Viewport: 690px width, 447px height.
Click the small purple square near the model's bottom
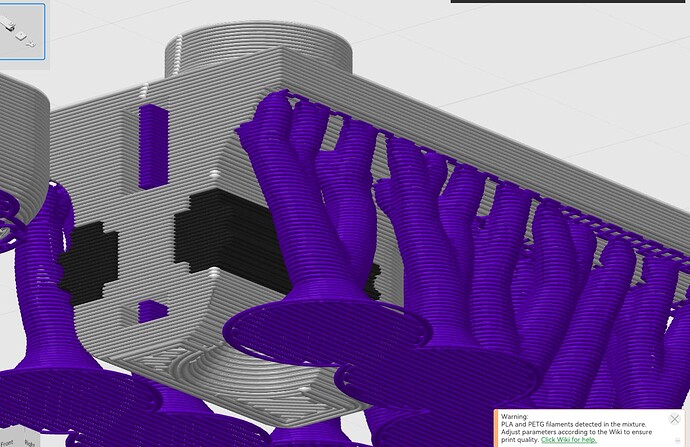(x=153, y=313)
